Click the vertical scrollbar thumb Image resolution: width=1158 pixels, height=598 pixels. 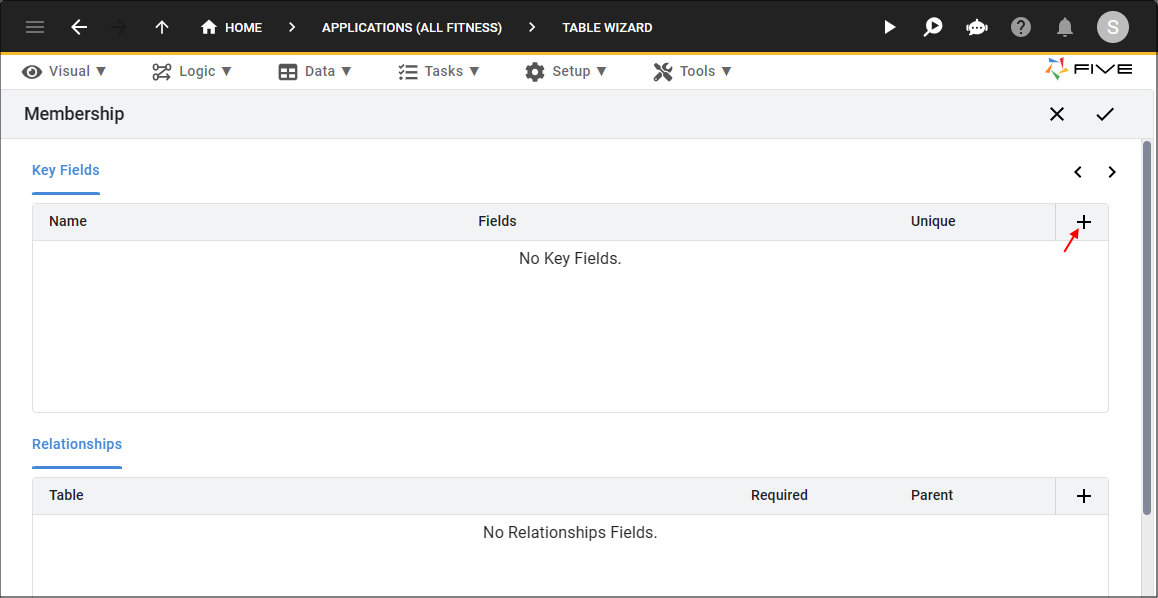pos(1146,328)
